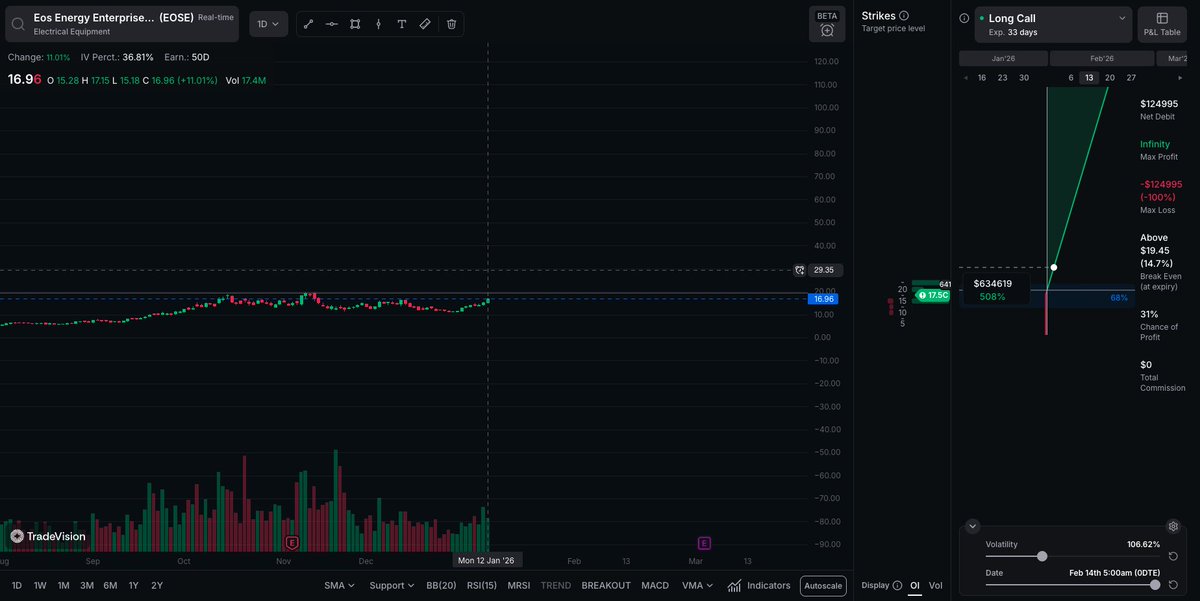Select the 2Y time range
Viewport: 1200px width, 601px height.
coord(157,586)
